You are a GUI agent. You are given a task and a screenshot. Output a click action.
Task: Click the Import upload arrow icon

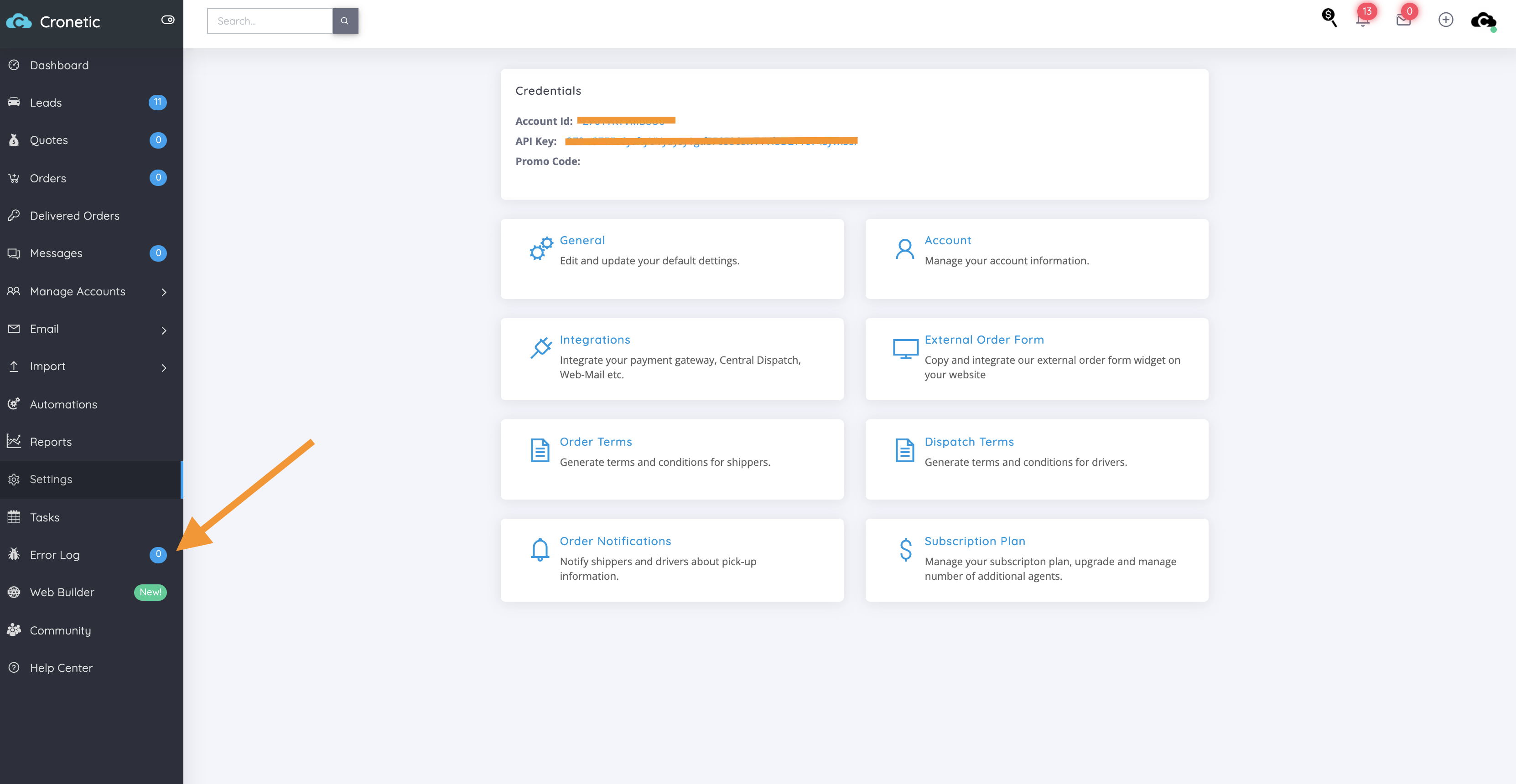14,366
